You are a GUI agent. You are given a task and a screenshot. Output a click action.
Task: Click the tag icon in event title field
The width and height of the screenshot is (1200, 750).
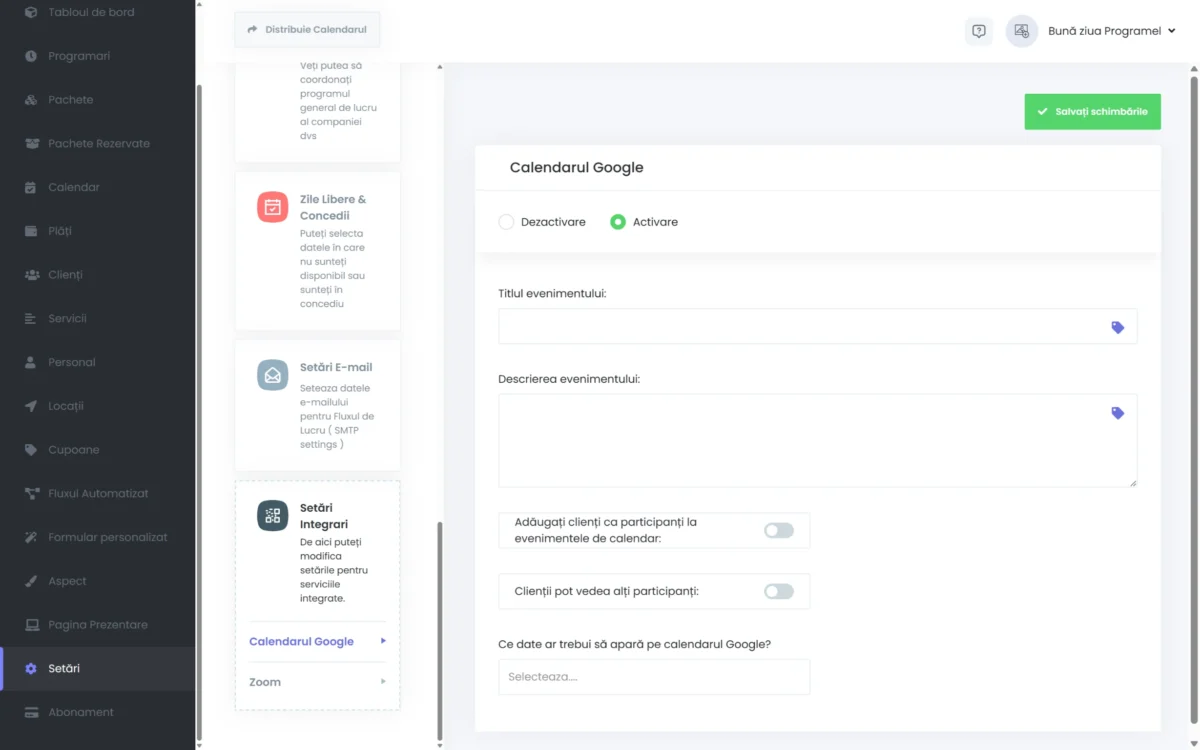click(1117, 327)
